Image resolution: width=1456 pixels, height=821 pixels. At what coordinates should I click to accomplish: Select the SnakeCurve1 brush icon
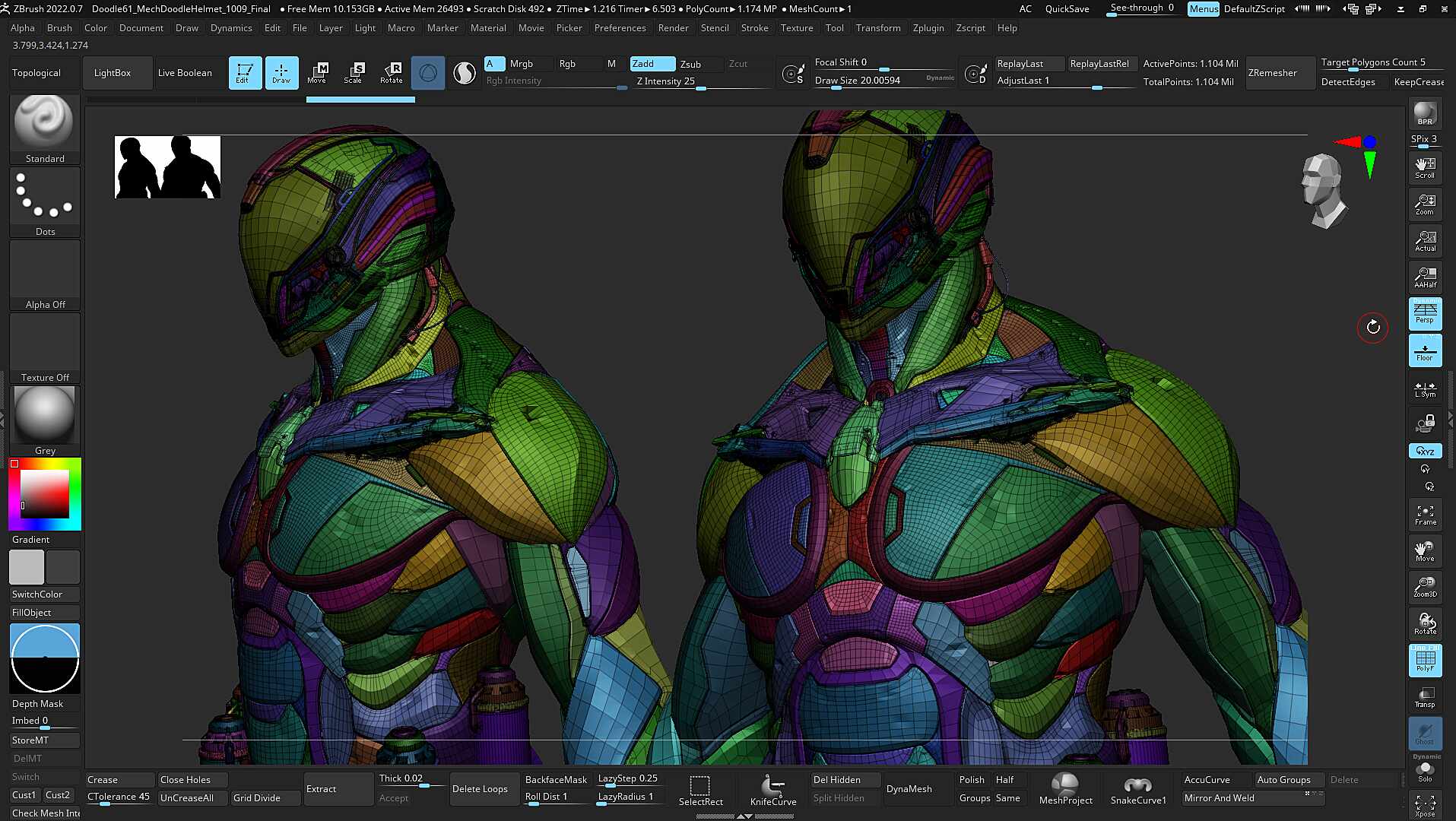coord(1138,790)
